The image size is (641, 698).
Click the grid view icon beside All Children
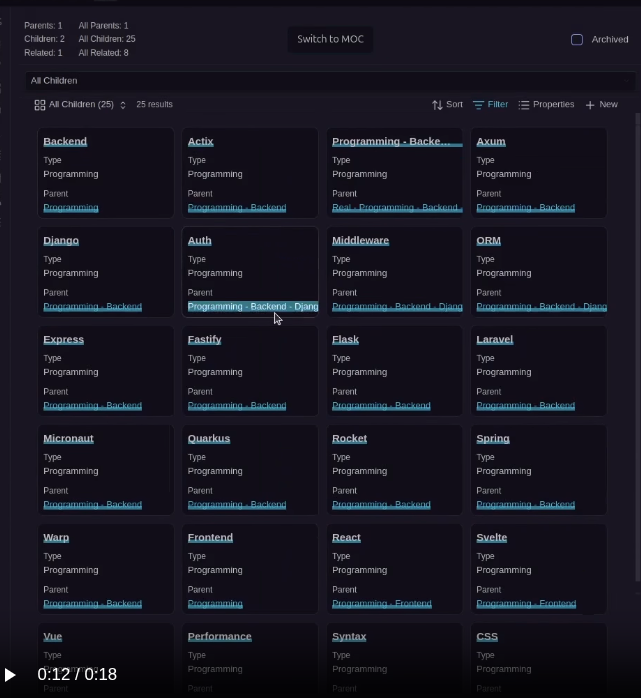point(40,105)
